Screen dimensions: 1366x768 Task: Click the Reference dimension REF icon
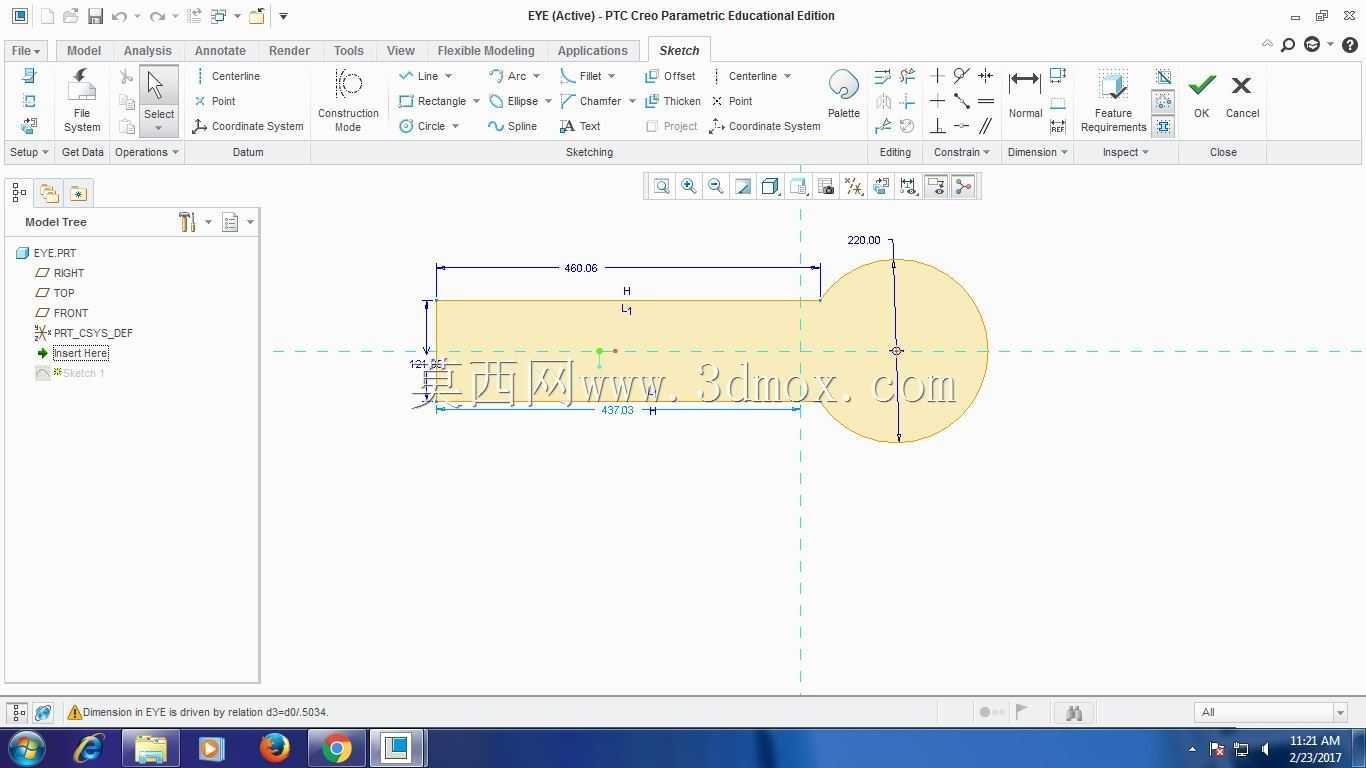[x=1058, y=126]
